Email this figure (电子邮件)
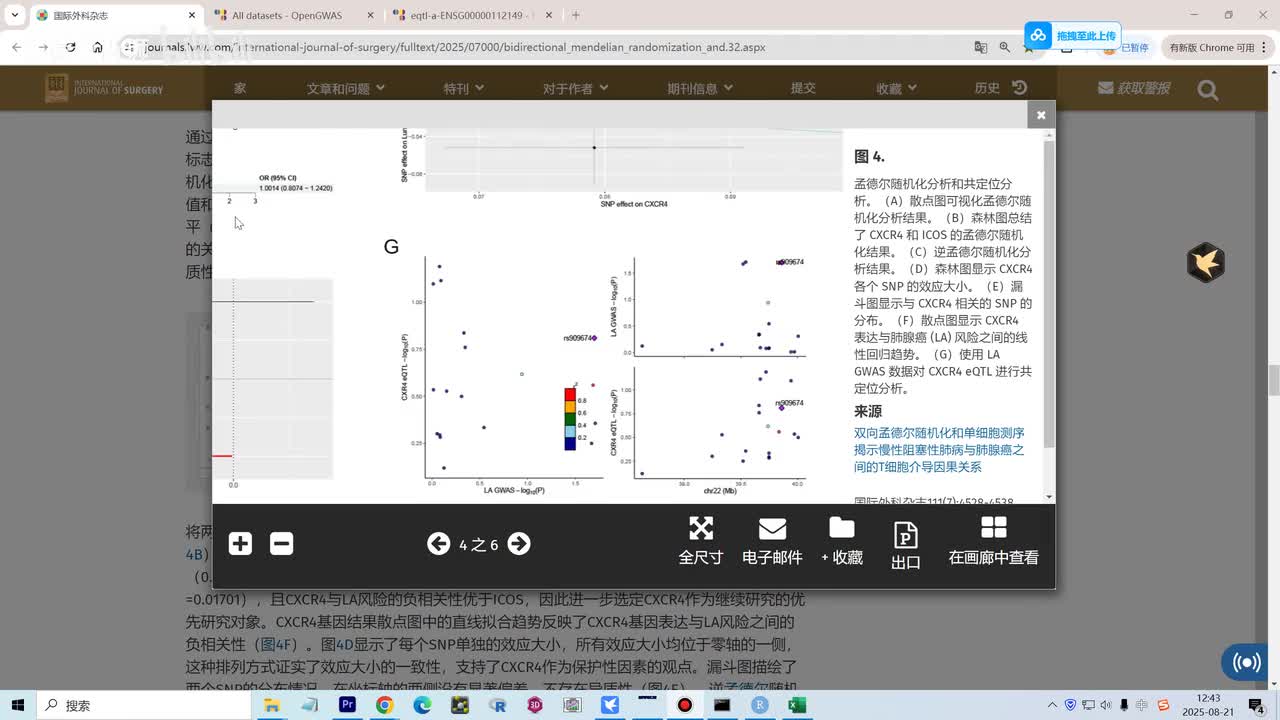Image resolution: width=1280 pixels, height=720 pixels. [772, 541]
